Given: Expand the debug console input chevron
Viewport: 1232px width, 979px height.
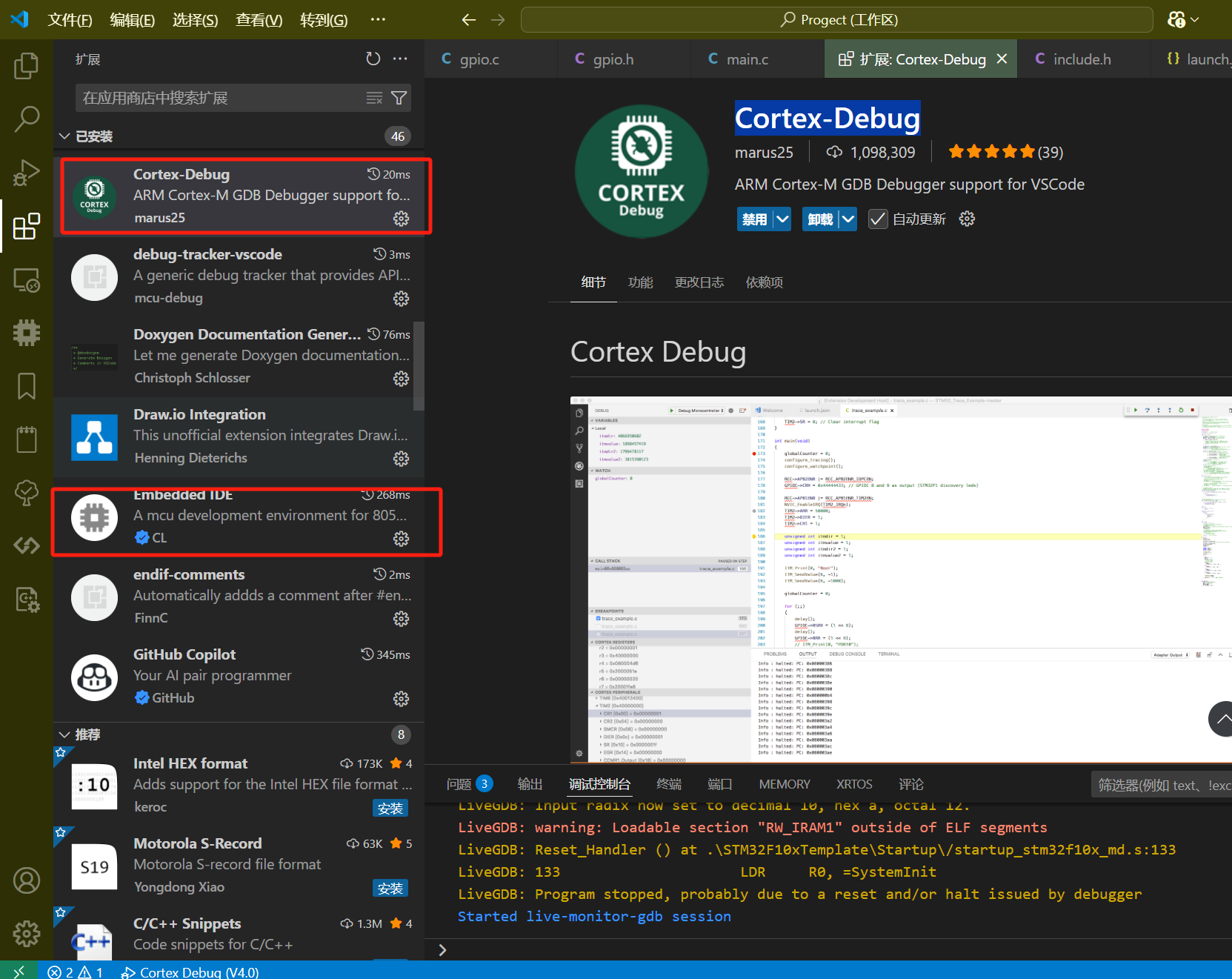Looking at the screenshot, I should tap(442, 950).
